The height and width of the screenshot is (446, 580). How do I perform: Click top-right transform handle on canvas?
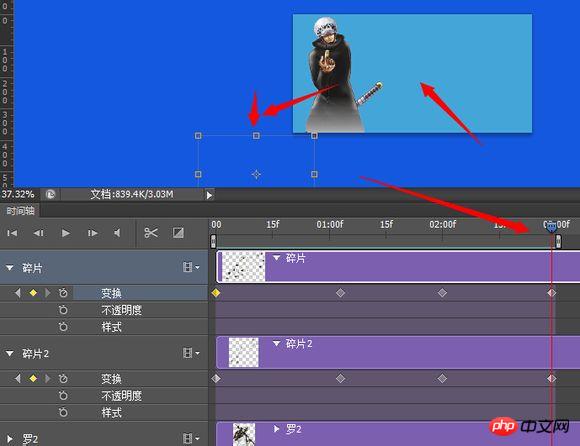314,136
